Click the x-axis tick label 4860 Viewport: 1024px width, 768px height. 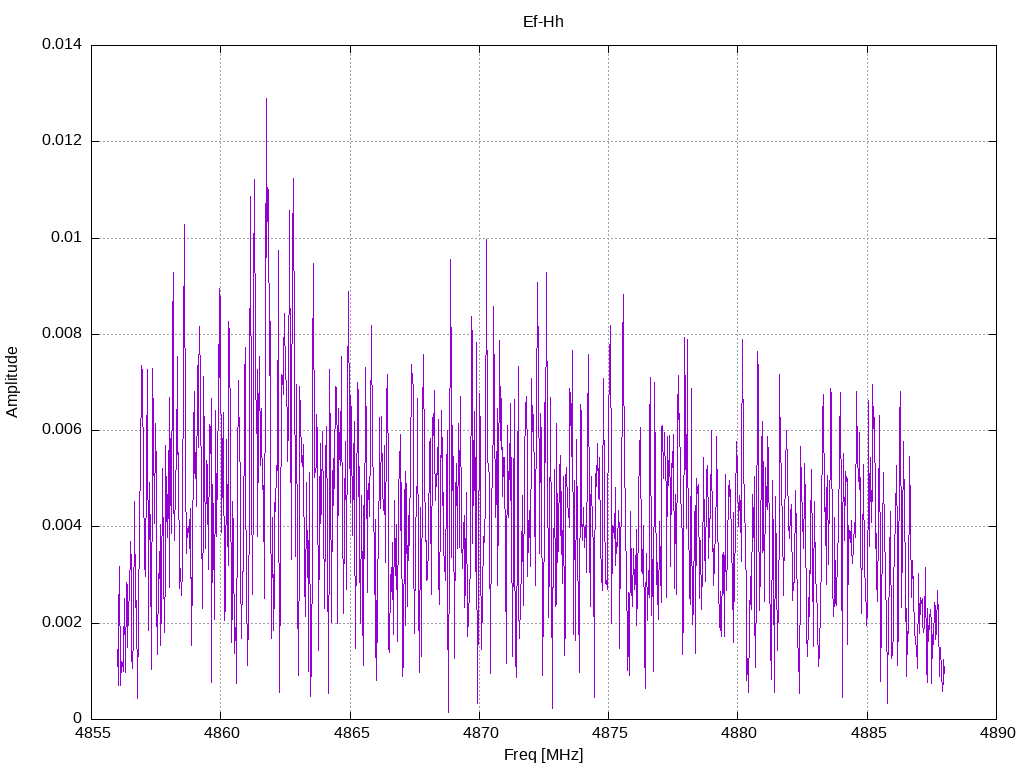221,733
